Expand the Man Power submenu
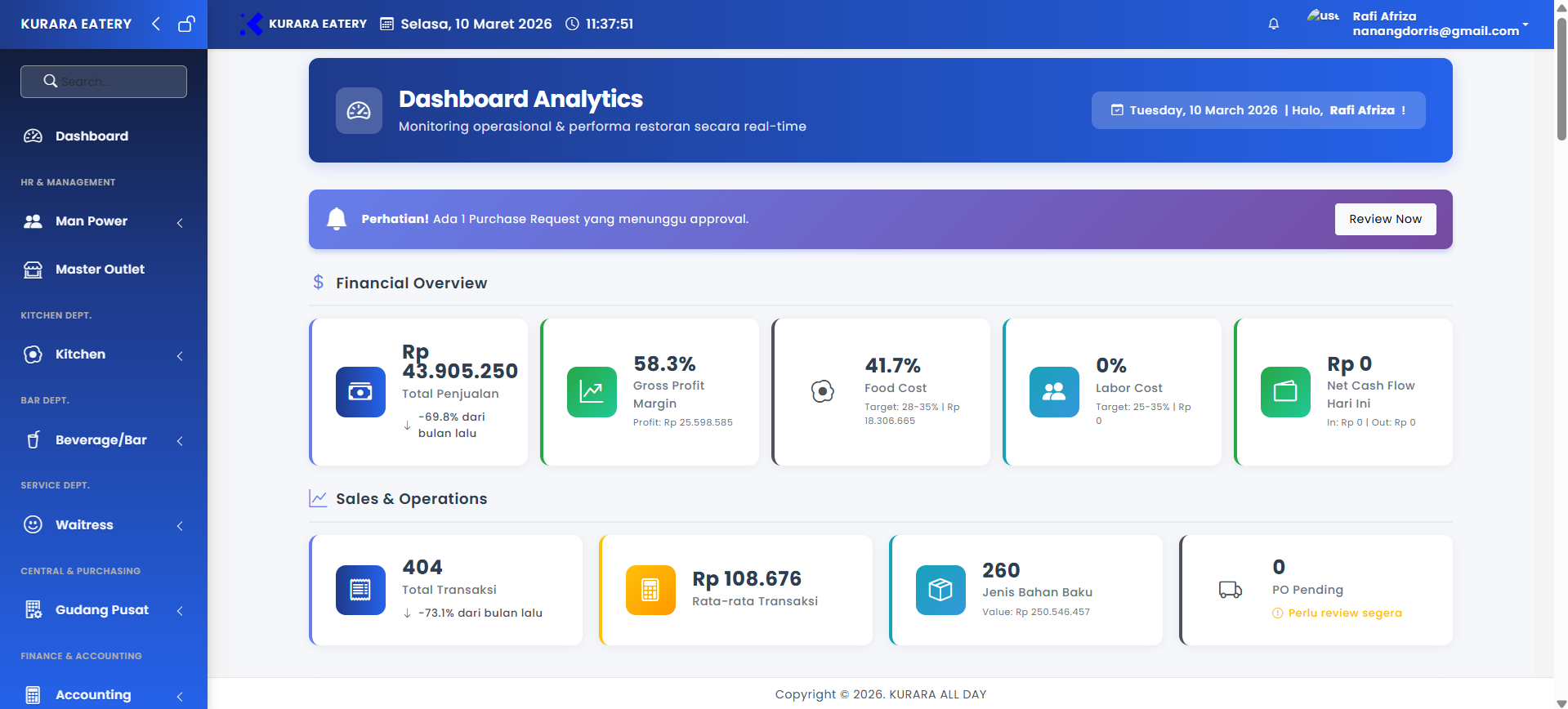1568x709 pixels. coord(180,222)
